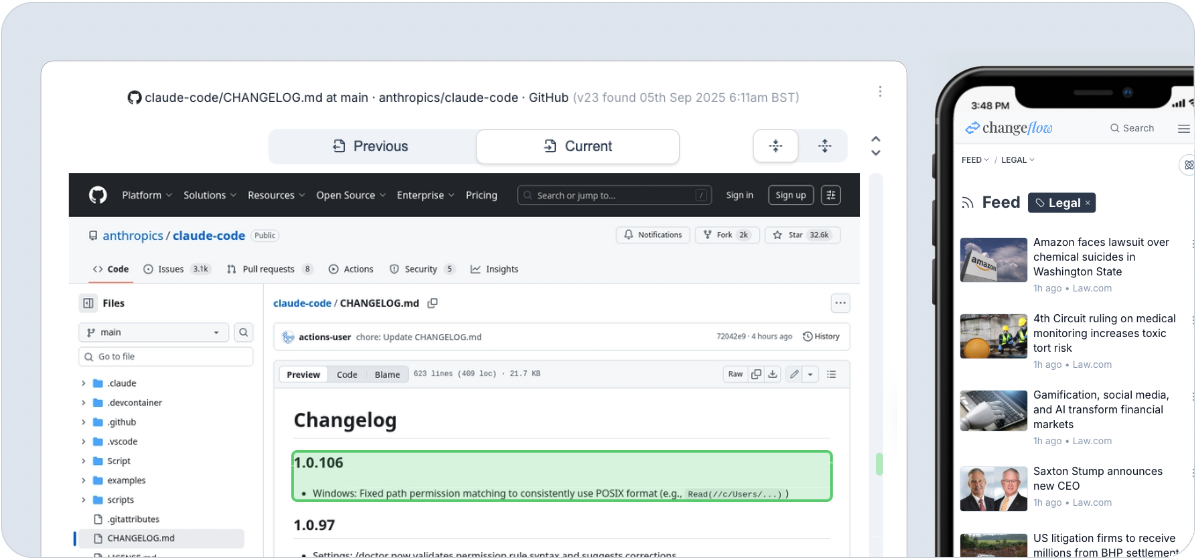Viewport: 1195px width, 559px height.
Task: Click the GitHub logo in header
Action: click(x=98, y=195)
